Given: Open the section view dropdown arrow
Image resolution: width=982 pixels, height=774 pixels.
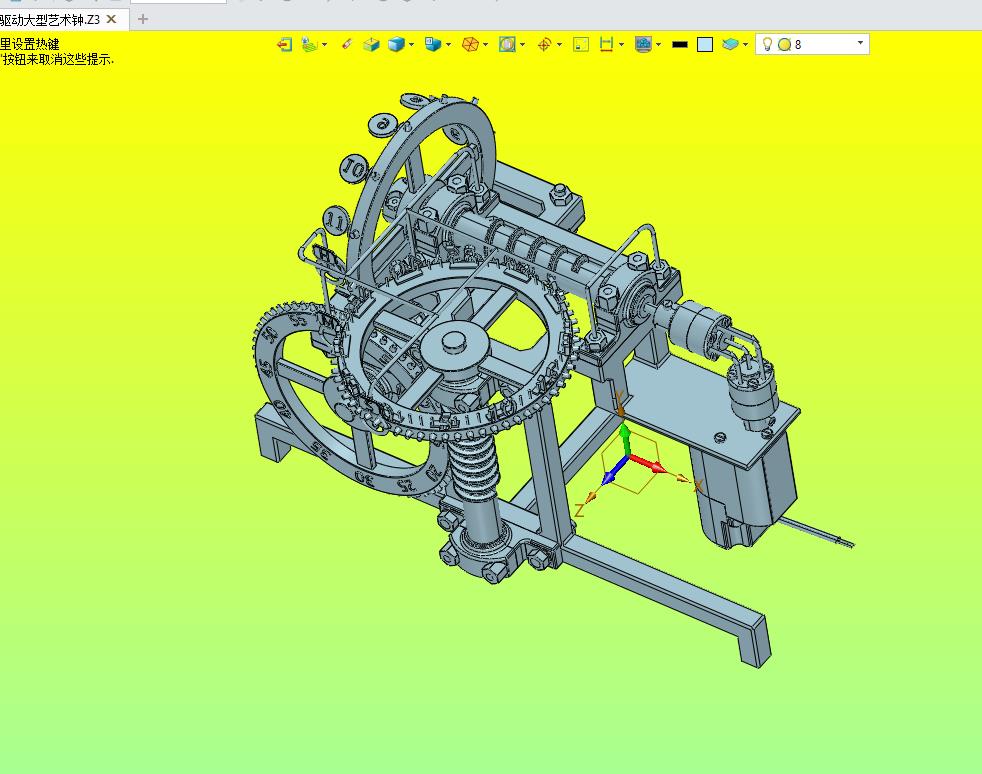Looking at the screenshot, I should [x=522, y=44].
